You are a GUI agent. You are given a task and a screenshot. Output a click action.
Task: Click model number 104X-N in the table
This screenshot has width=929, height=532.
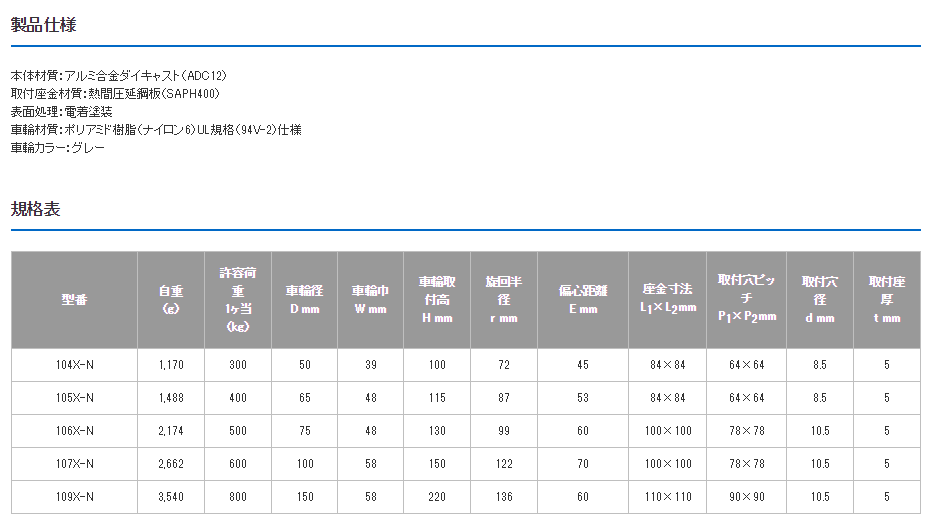(74, 365)
